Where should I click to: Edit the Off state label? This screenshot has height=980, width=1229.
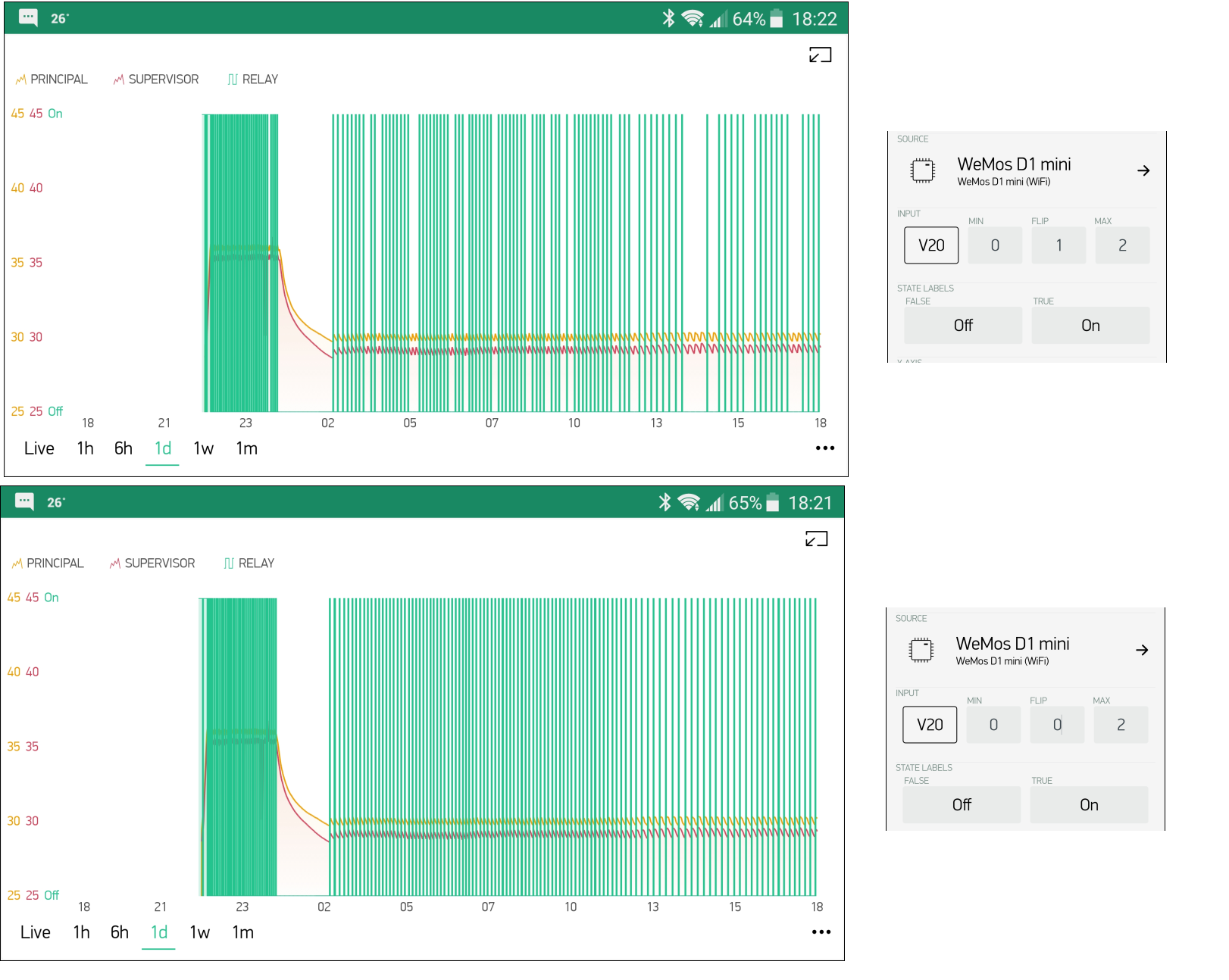click(x=963, y=325)
